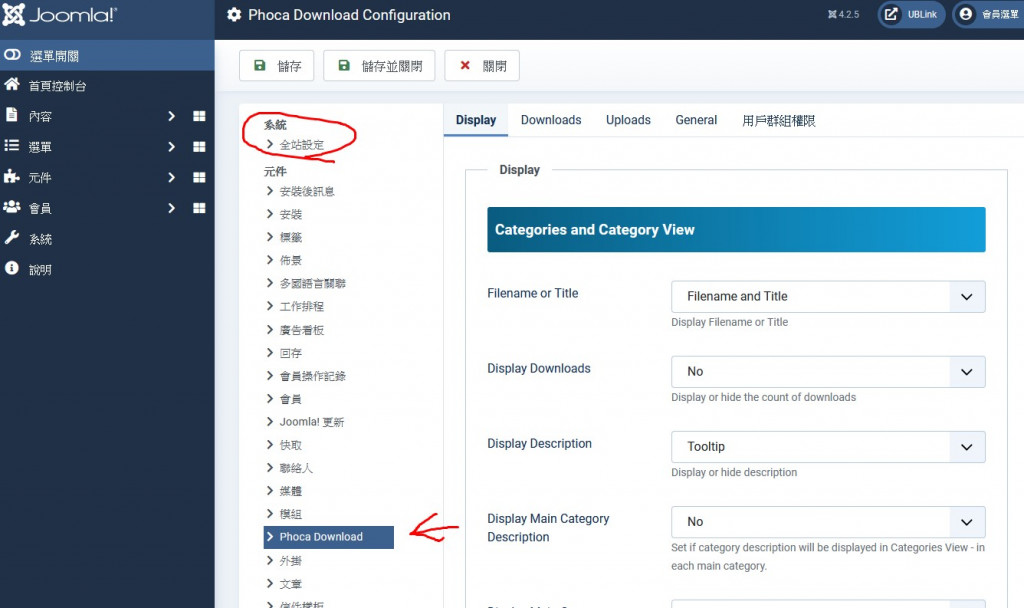The width and height of the screenshot is (1024, 608).
Task: Click the 元件 puzzle-piece icon in the sidebar
Action: 12,176
